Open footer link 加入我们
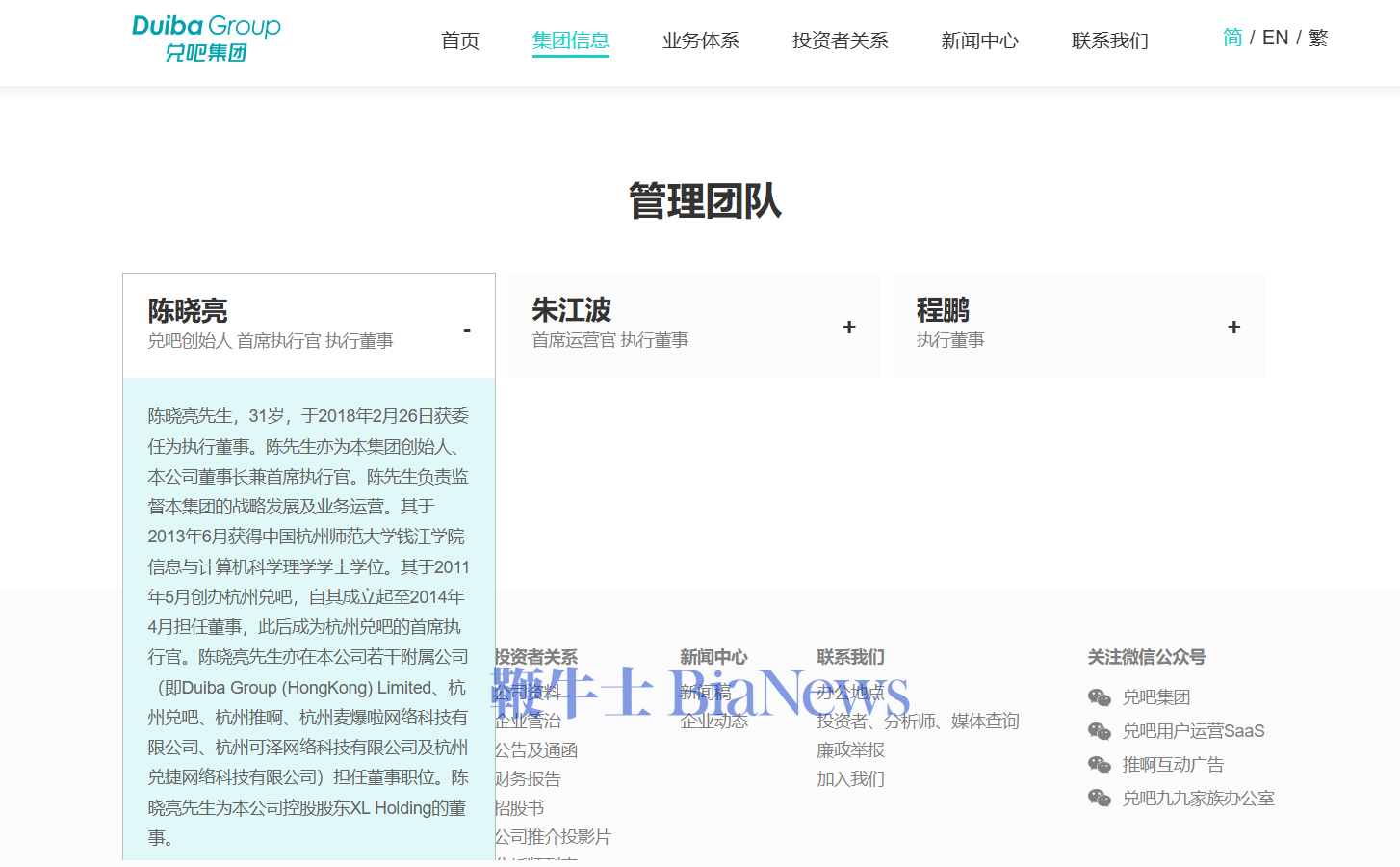 coord(850,779)
